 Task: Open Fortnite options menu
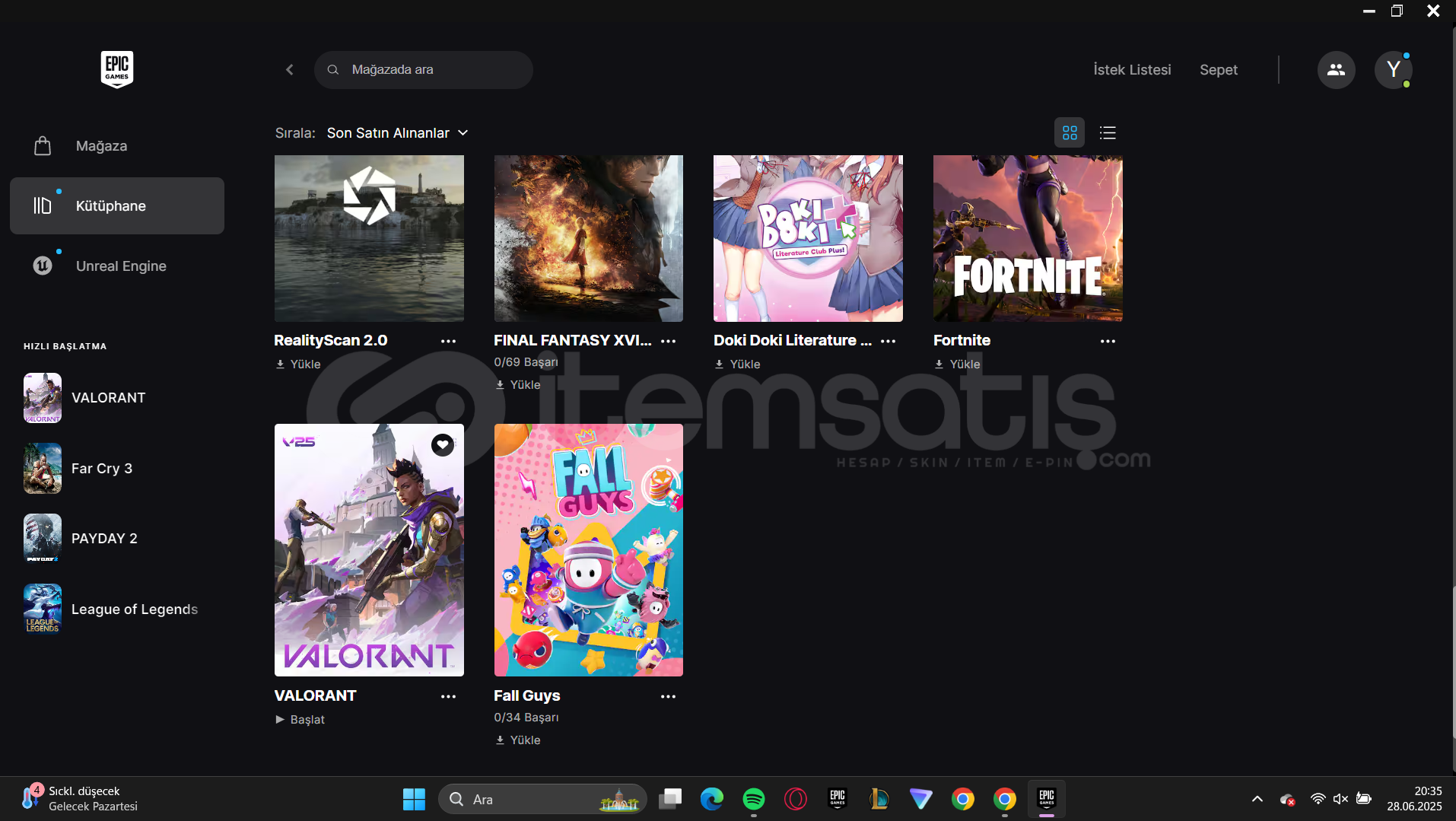click(1108, 341)
